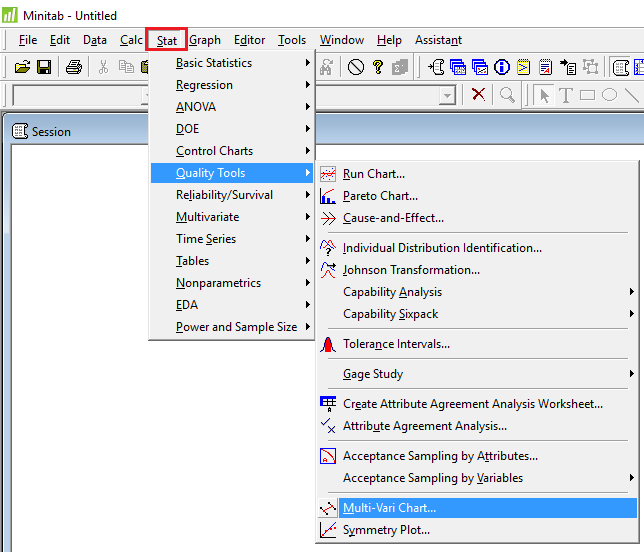Click the blue info icon in toolbar
Viewport: 644px width, 552px height.
coord(502,67)
